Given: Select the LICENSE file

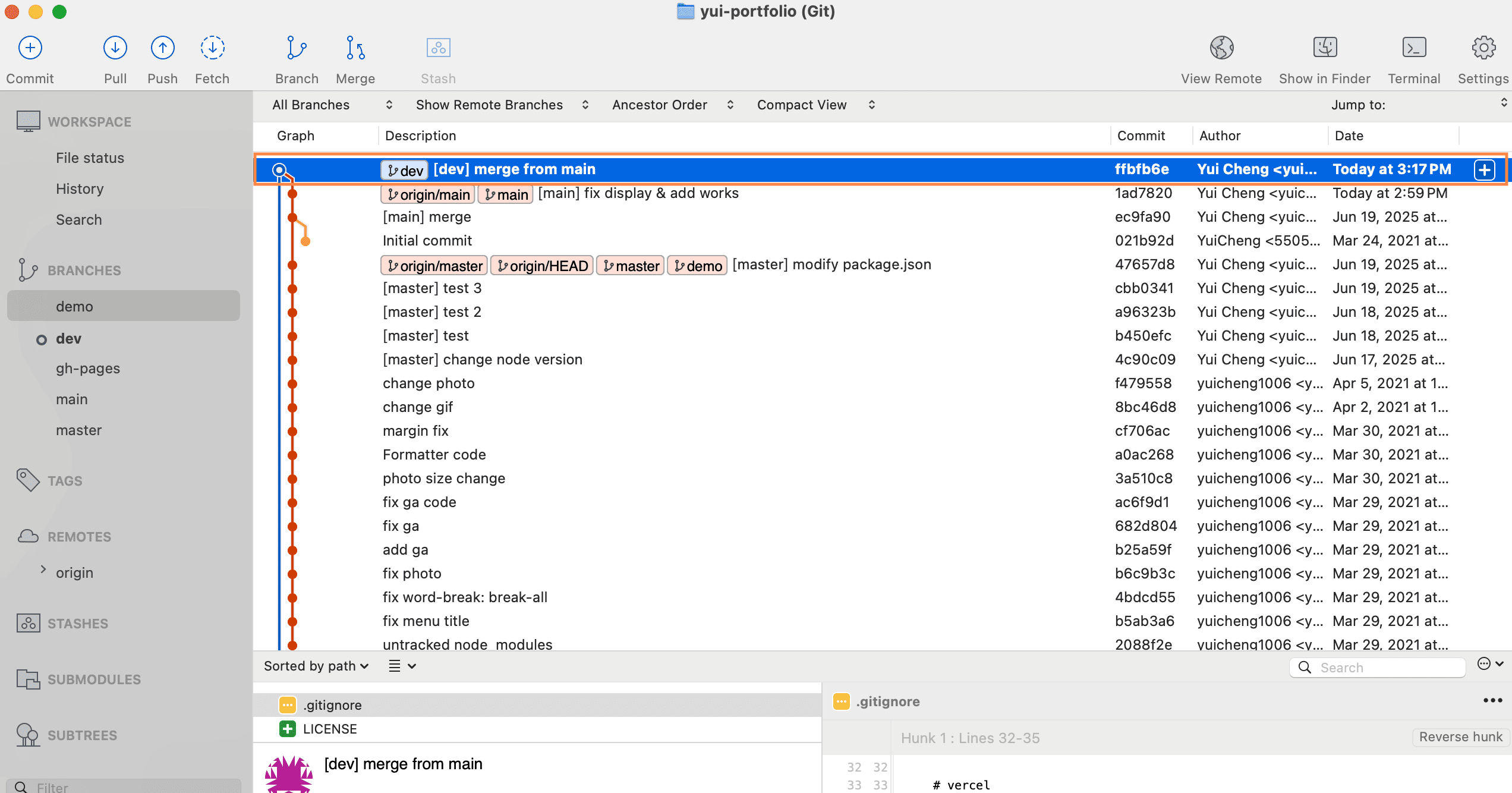Looking at the screenshot, I should coord(330,729).
